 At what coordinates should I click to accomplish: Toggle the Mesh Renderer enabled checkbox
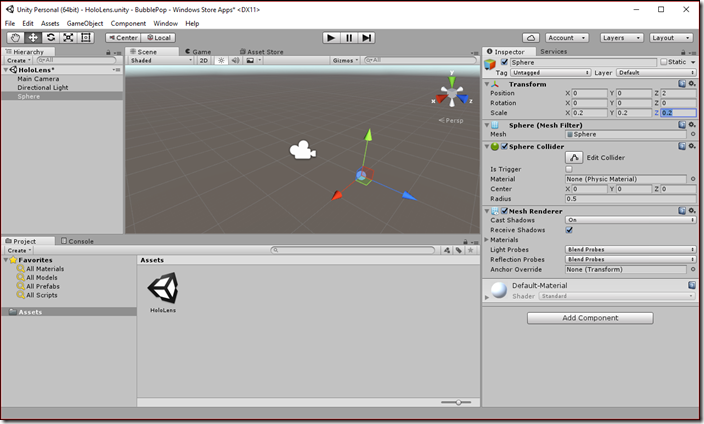click(x=504, y=211)
